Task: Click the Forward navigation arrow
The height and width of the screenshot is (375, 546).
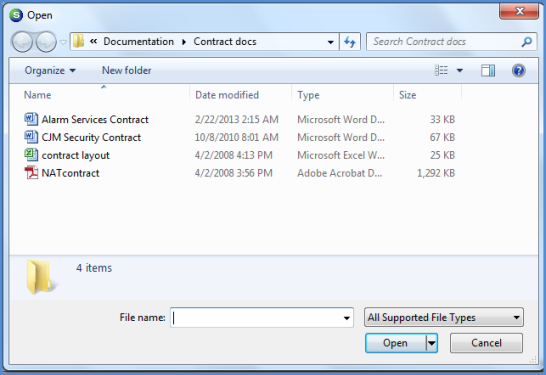Action: [46, 42]
